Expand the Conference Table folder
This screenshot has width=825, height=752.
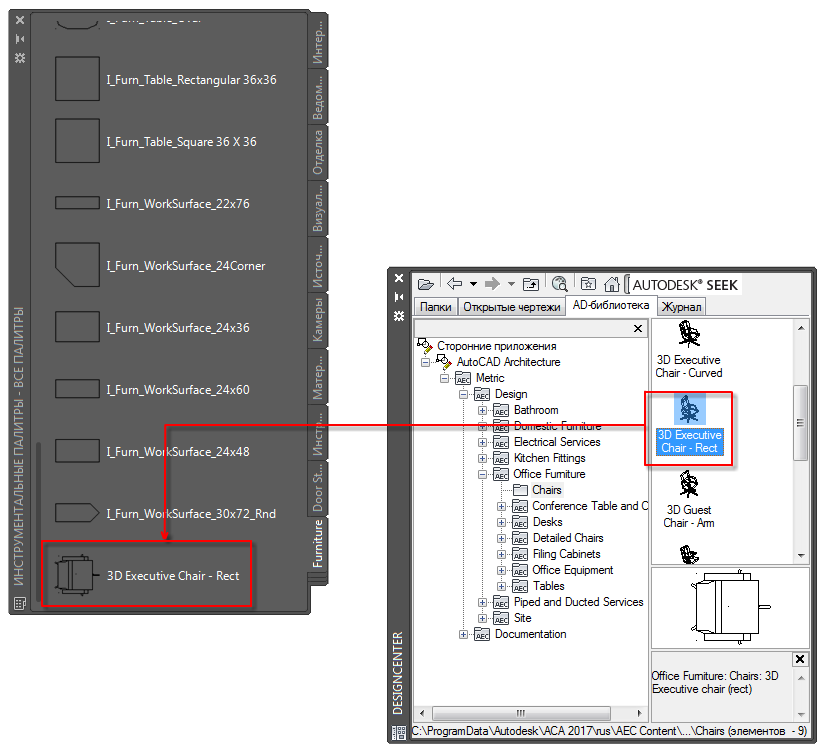click(501, 506)
